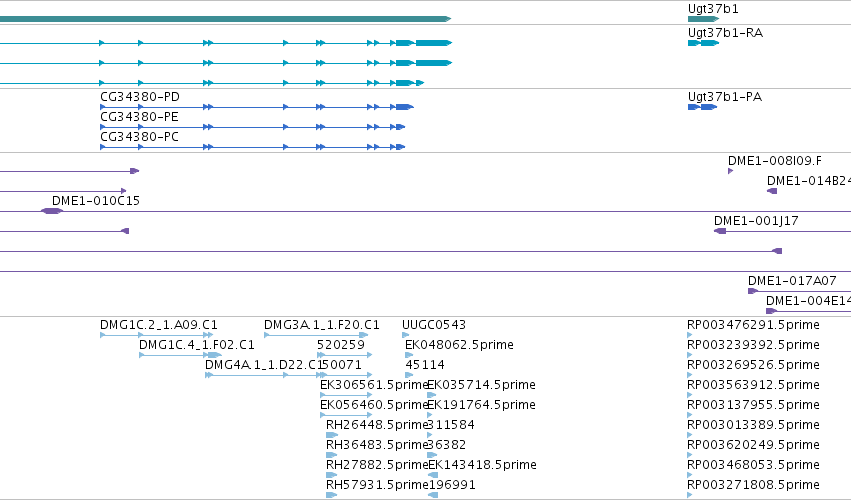This screenshot has width=851, height=500.
Task: Click the 196991 feature label
Action: [x=452, y=485]
